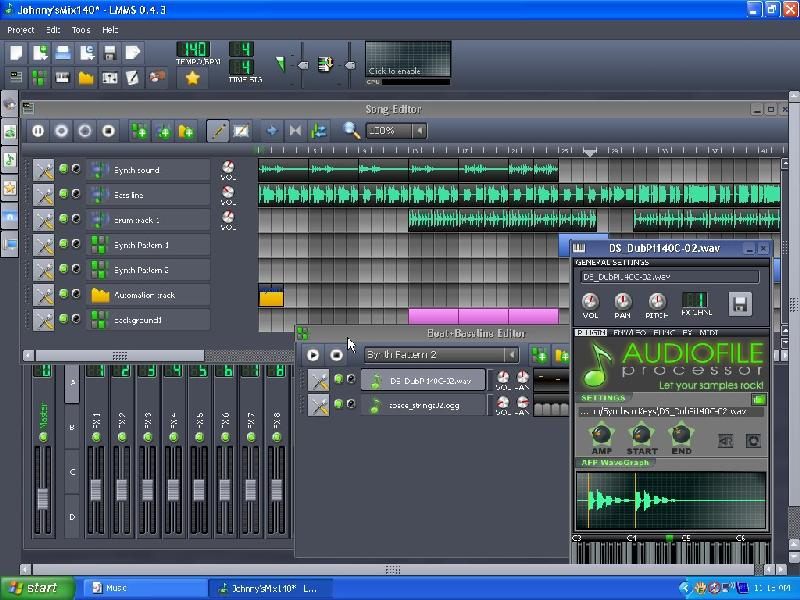Play the pattern in Beat+Bassline Editor
This screenshot has height=600, width=800.
coord(313,354)
